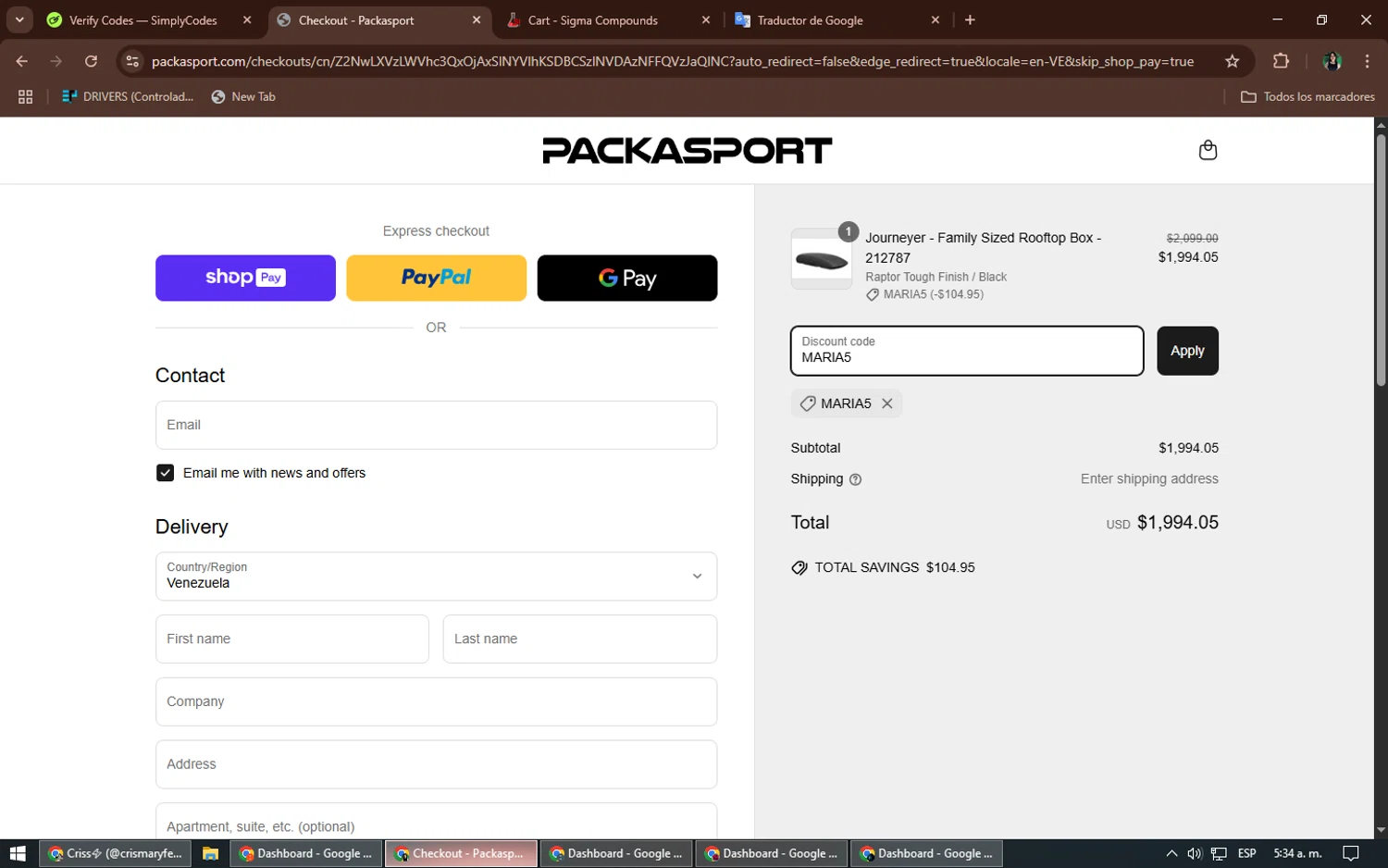Click the MARIA5 (-$104.95) discount line
Viewport: 1388px width, 868px height.
[x=934, y=294]
